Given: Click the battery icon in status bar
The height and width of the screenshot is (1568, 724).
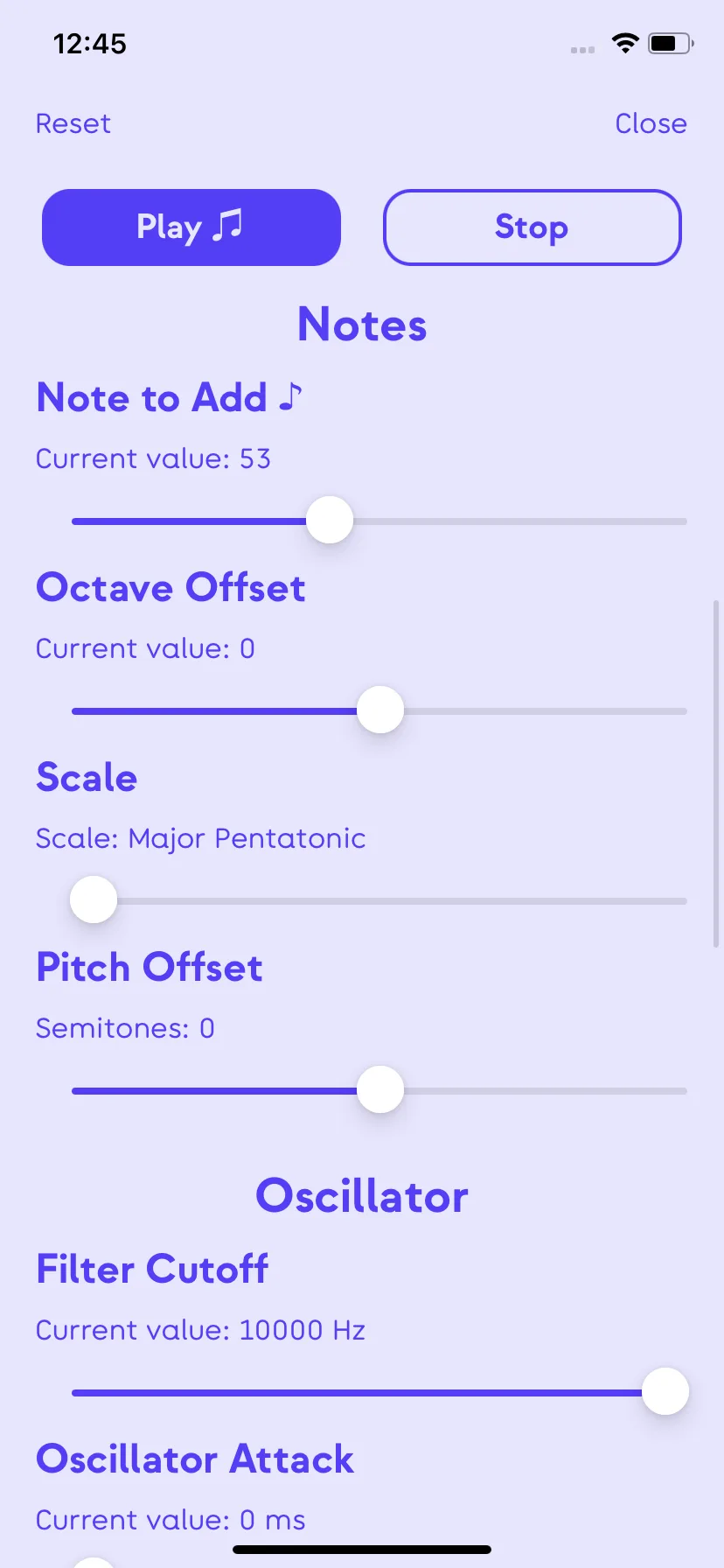Looking at the screenshot, I should point(671,43).
